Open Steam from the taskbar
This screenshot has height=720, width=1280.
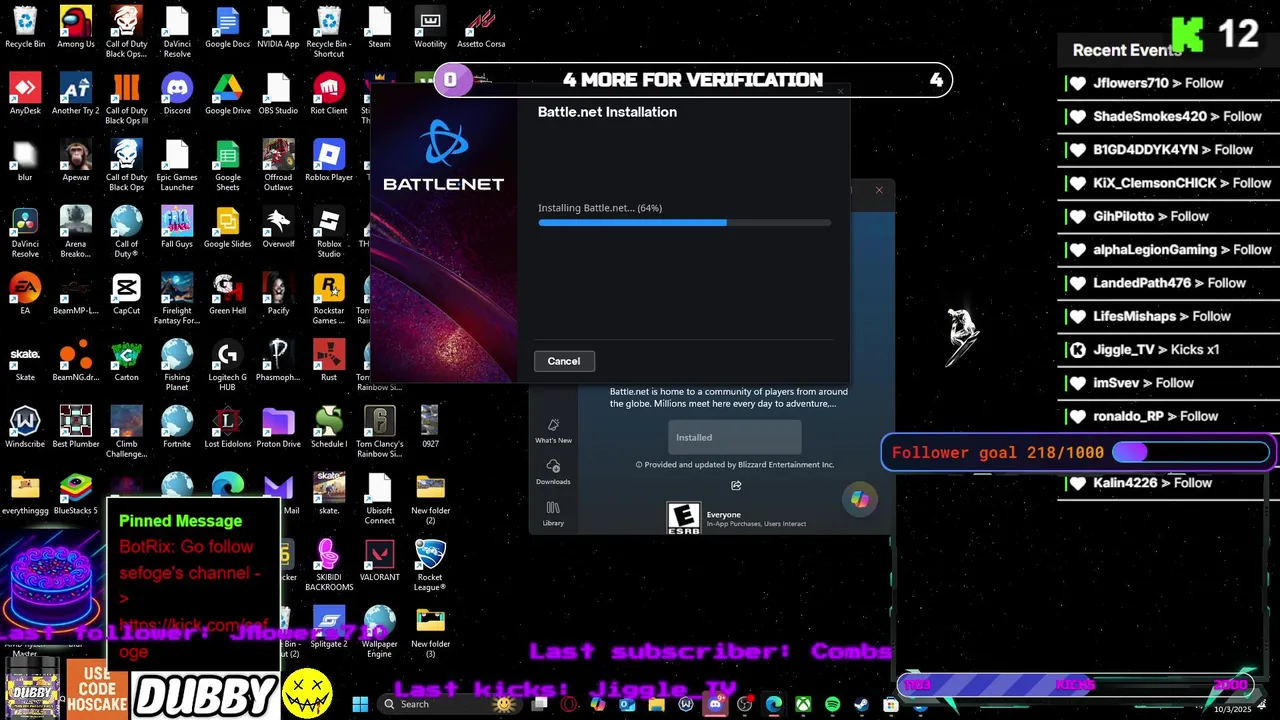point(861,704)
